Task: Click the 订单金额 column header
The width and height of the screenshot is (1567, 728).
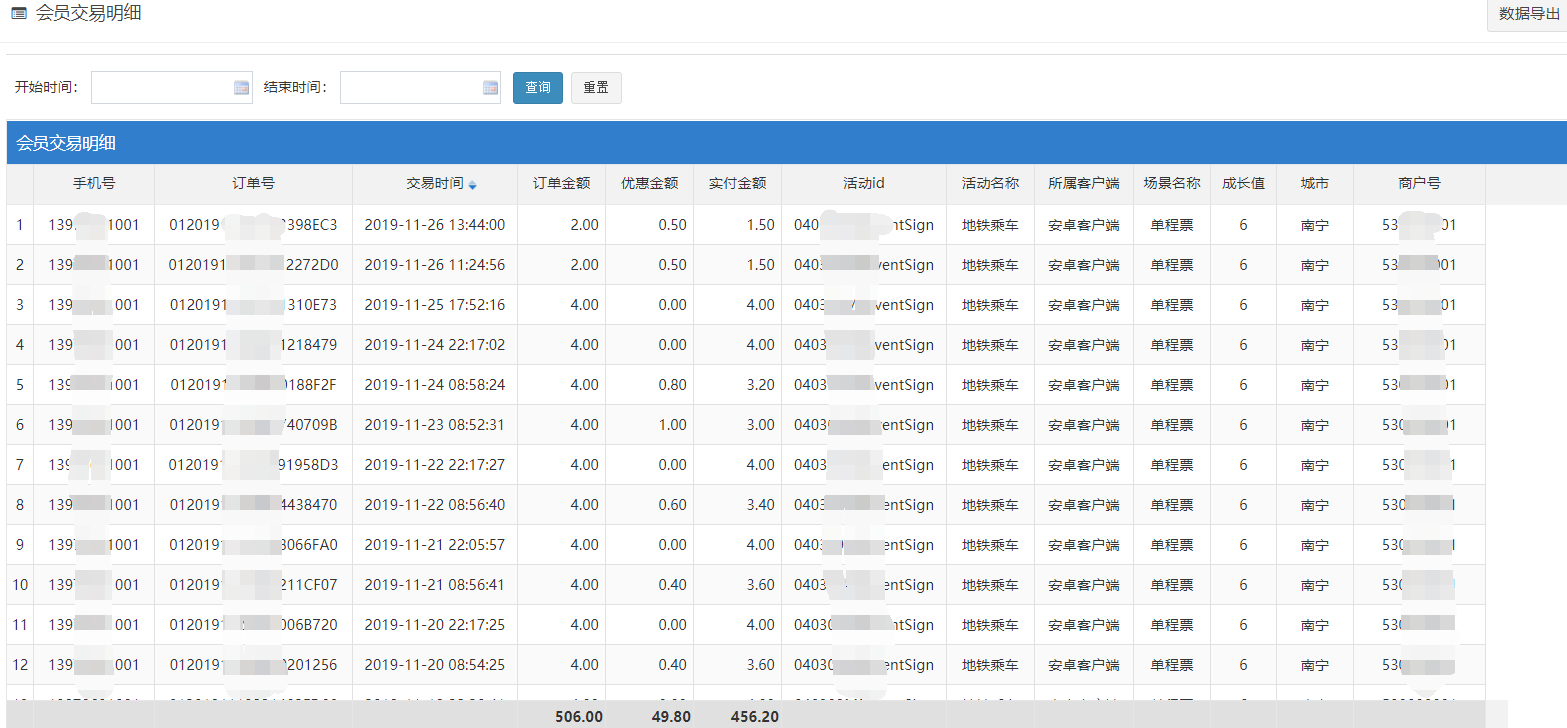Action: coord(561,184)
